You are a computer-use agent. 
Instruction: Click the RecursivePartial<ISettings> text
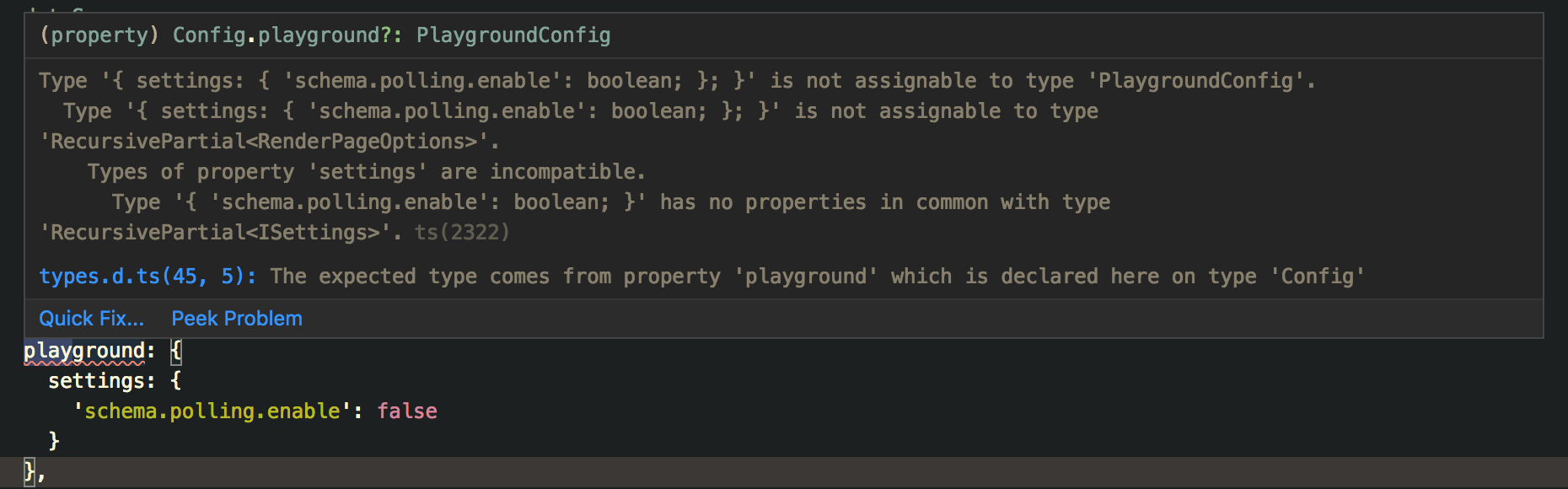click(221, 232)
